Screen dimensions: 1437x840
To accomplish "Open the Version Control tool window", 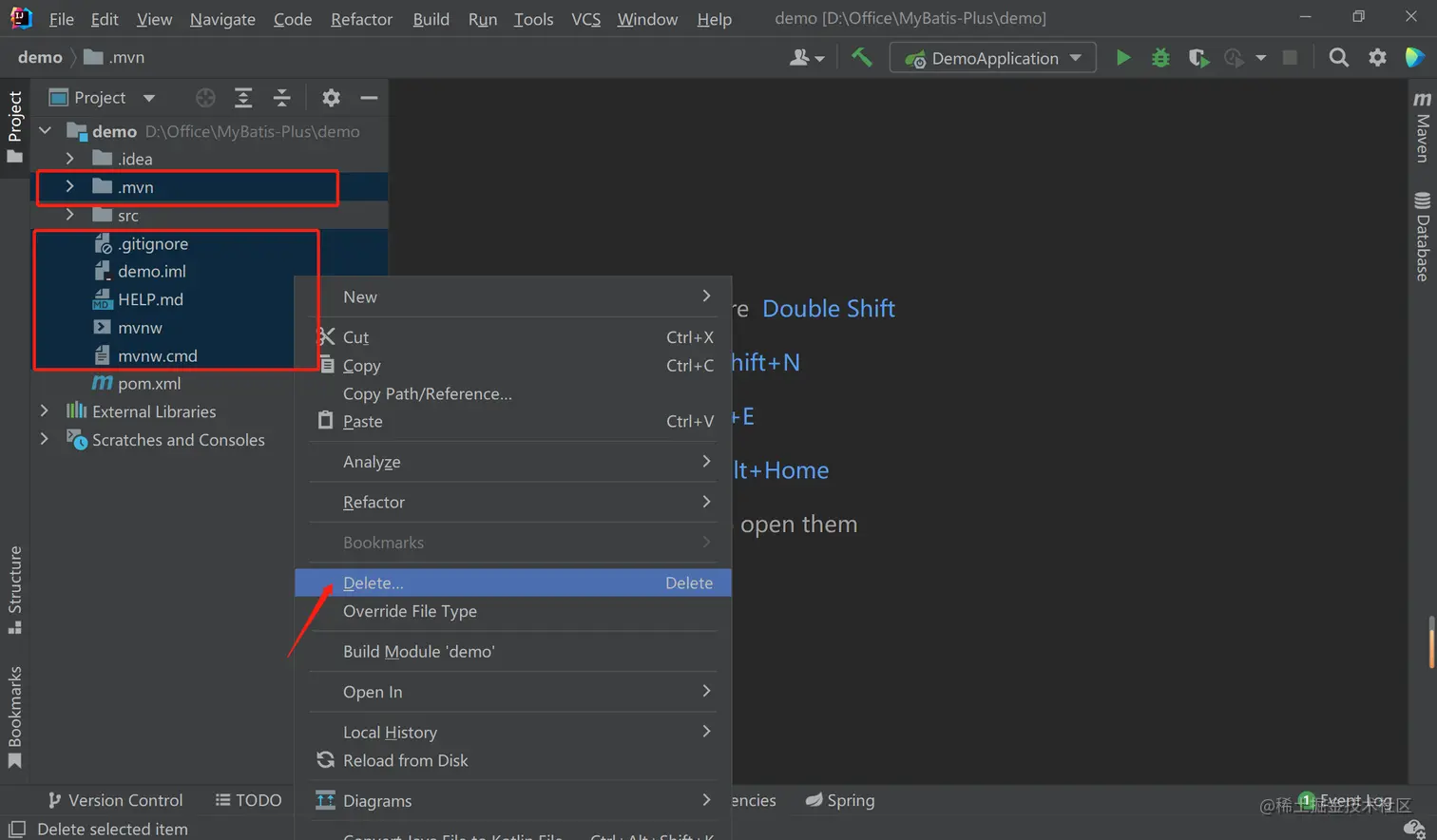I will click(115, 800).
